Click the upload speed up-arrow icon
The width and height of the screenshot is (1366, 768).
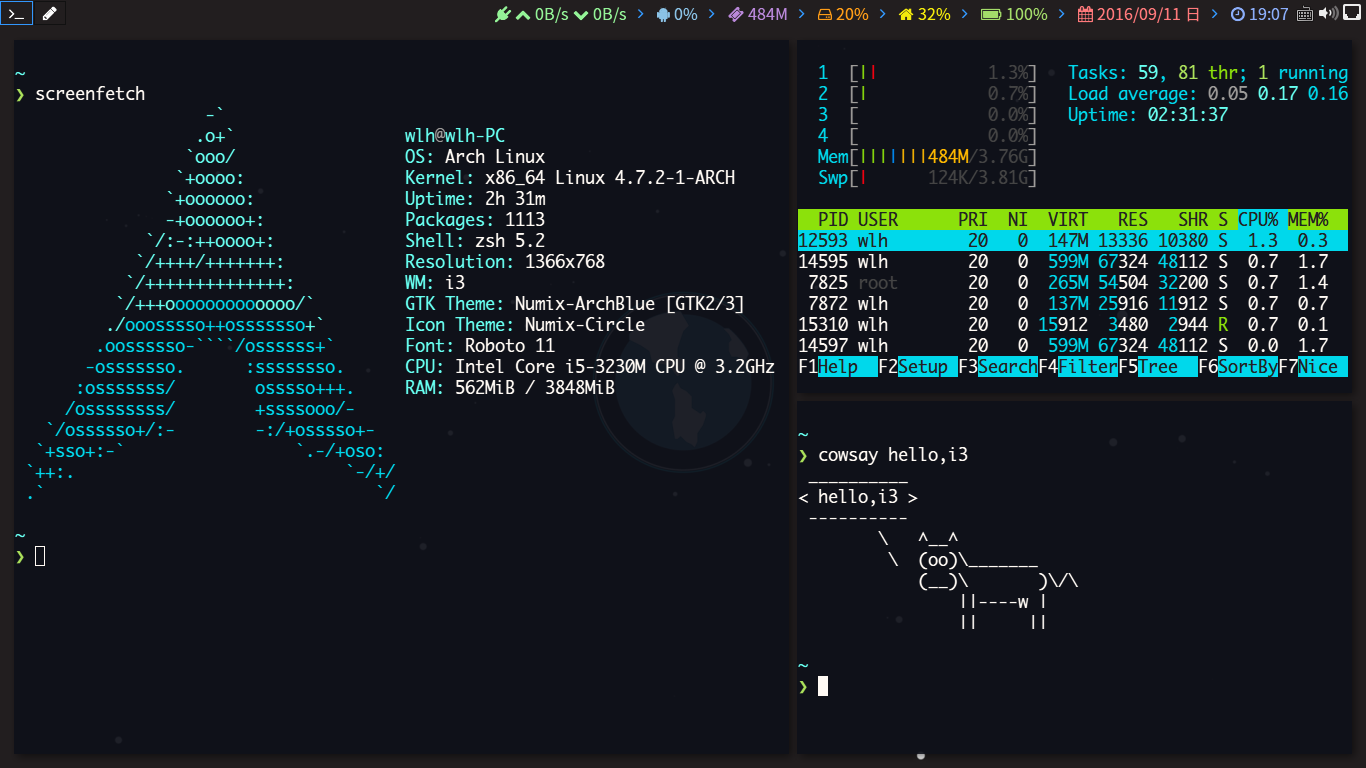pos(522,14)
